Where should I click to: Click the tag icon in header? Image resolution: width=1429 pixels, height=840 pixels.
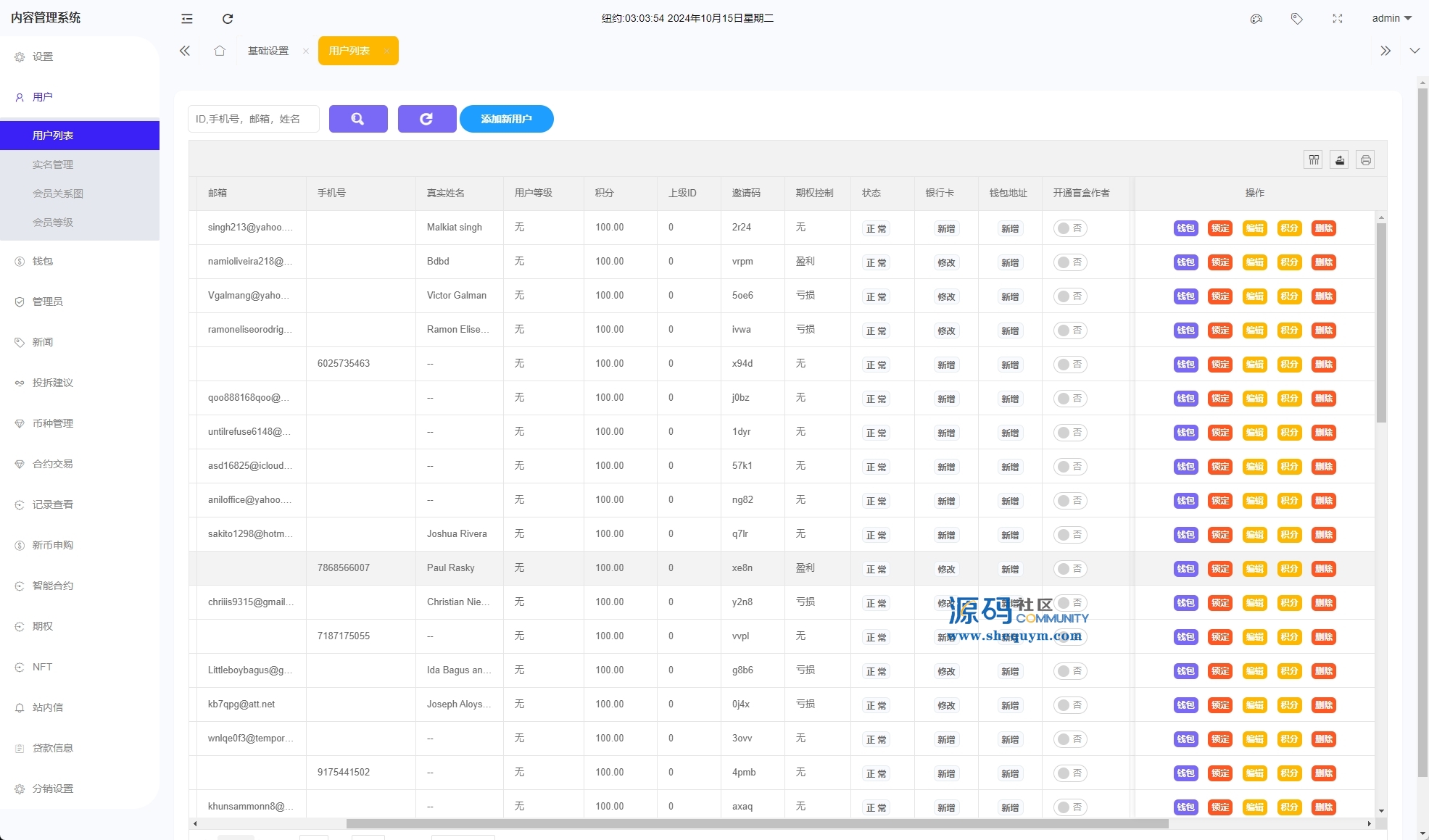[x=1297, y=19]
